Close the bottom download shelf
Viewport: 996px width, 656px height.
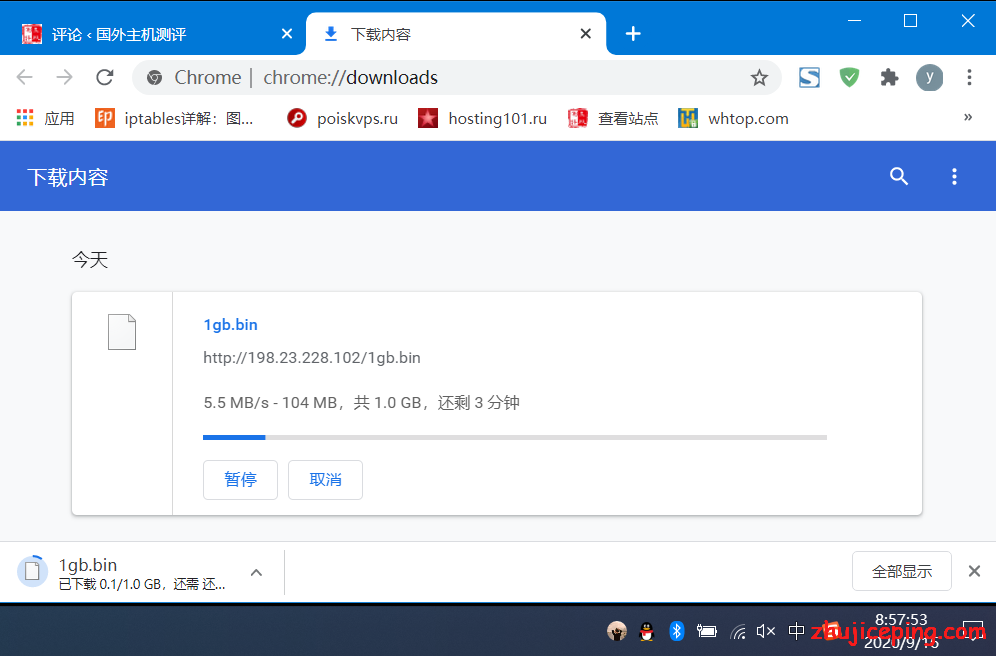974,571
